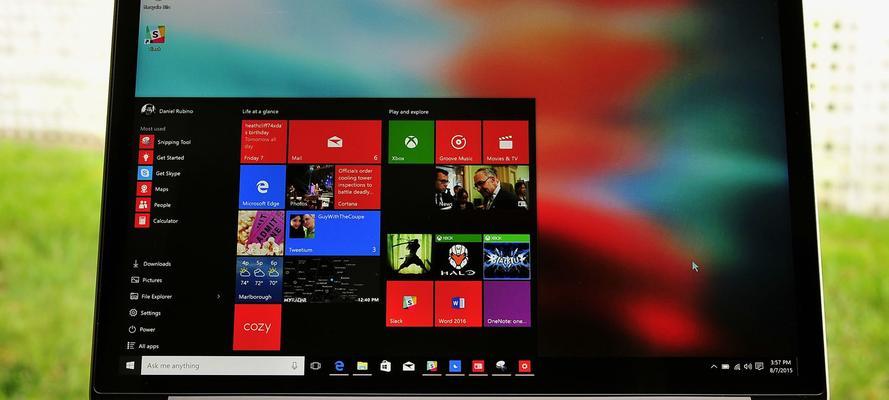Open the clock showing 3:57 PM
889x400 pixels.
781,366
